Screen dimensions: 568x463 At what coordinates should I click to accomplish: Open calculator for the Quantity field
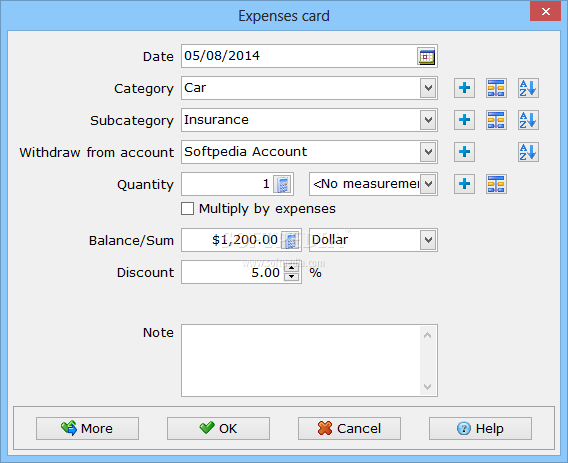click(x=282, y=184)
